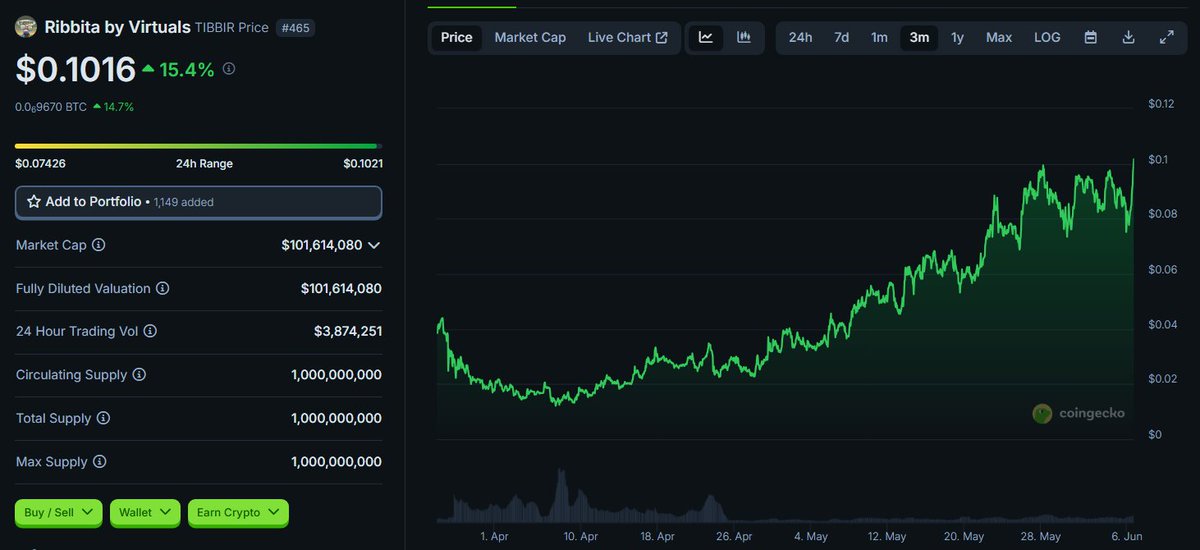This screenshot has height=550, width=1200.
Task: Click the Ribbita by Virtuals title
Action: tap(118, 27)
